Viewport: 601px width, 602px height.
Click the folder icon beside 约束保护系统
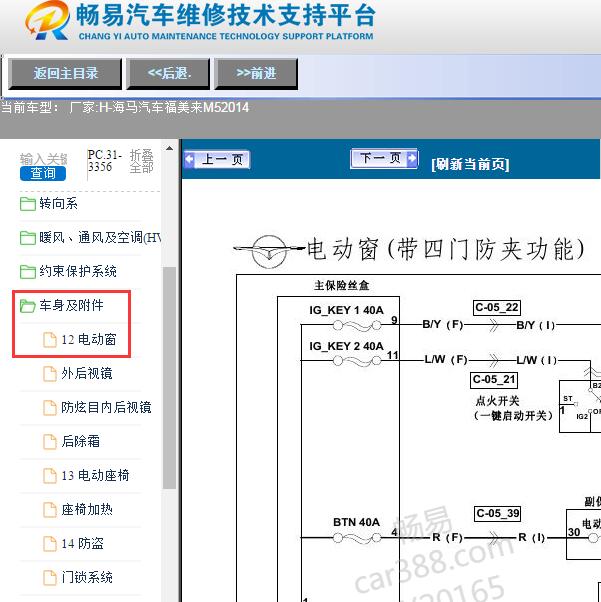[28, 272]
